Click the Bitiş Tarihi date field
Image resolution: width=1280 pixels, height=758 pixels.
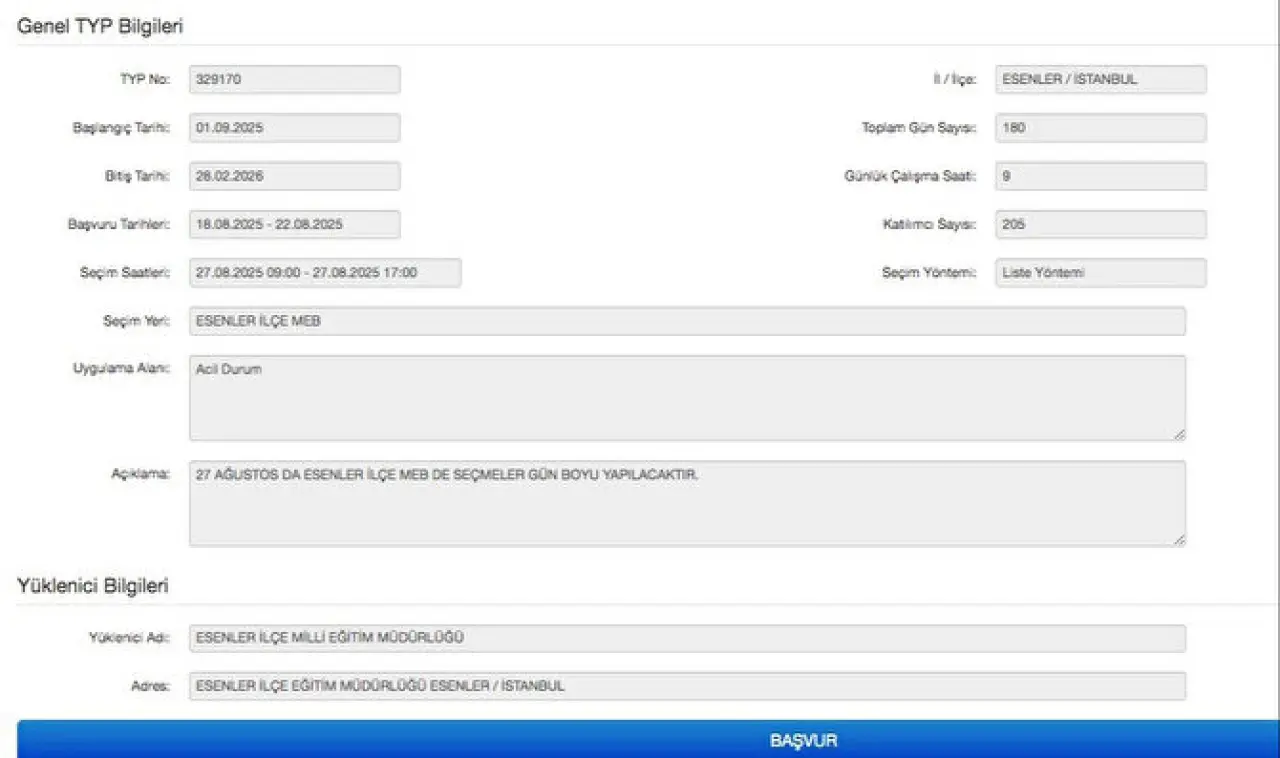(294, 176)
